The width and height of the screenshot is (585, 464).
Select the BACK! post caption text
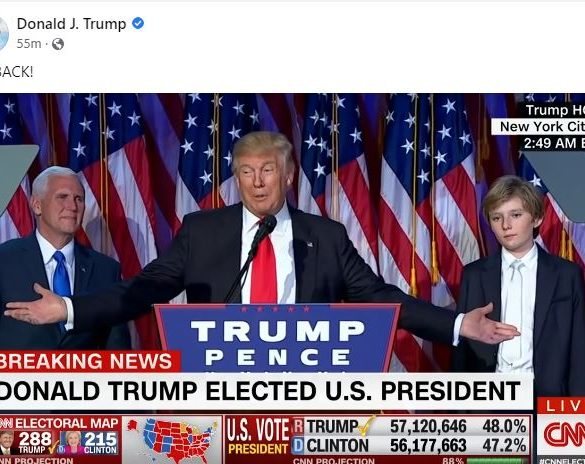pyautogui.click(x=16, y=72)
